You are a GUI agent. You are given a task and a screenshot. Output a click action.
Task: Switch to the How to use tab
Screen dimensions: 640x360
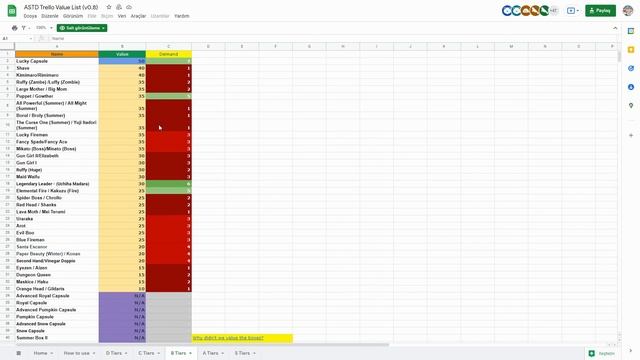pyautogui.click(x=77, y=353)
